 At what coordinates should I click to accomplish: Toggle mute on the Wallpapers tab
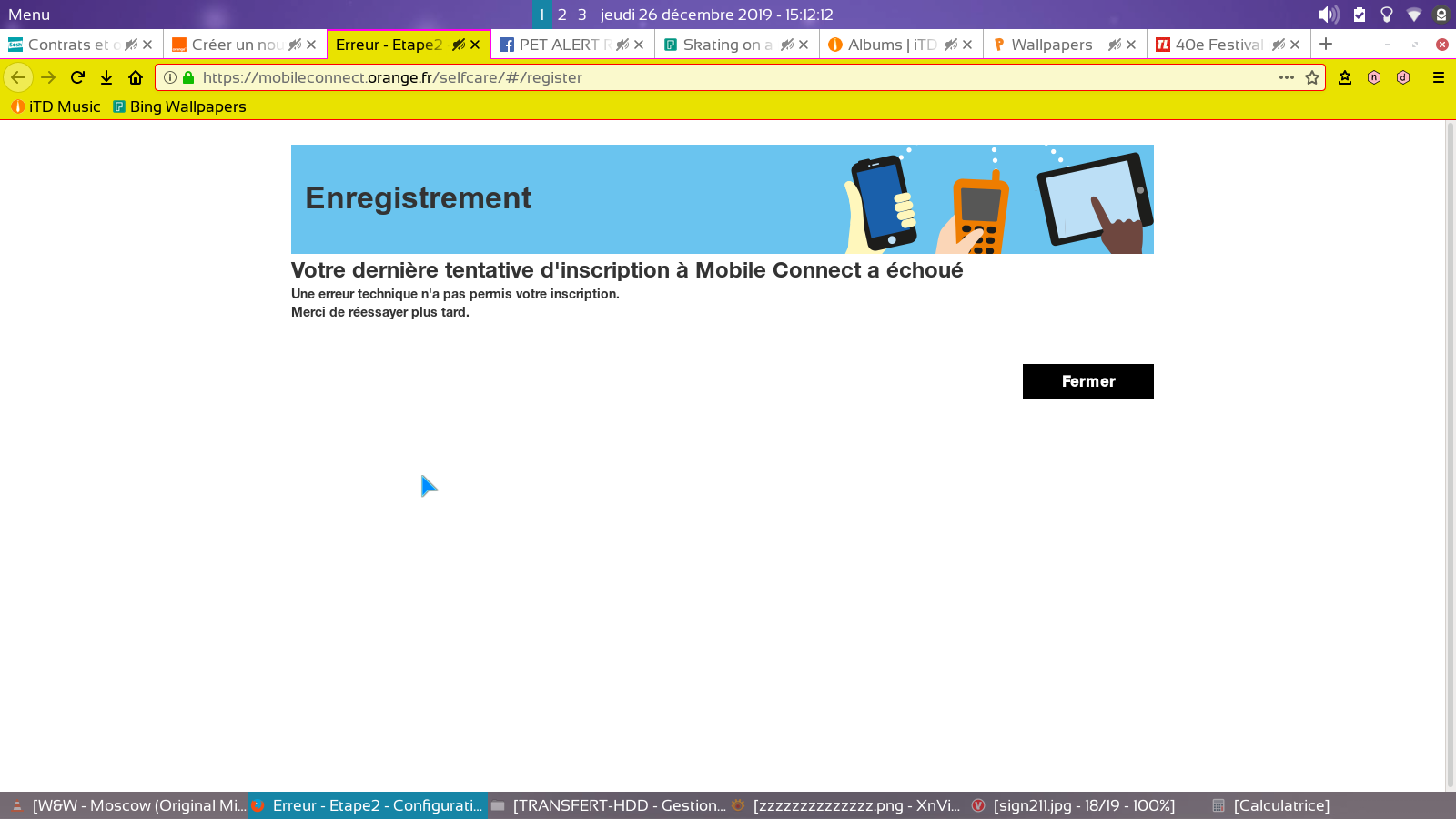(1115, 45)
